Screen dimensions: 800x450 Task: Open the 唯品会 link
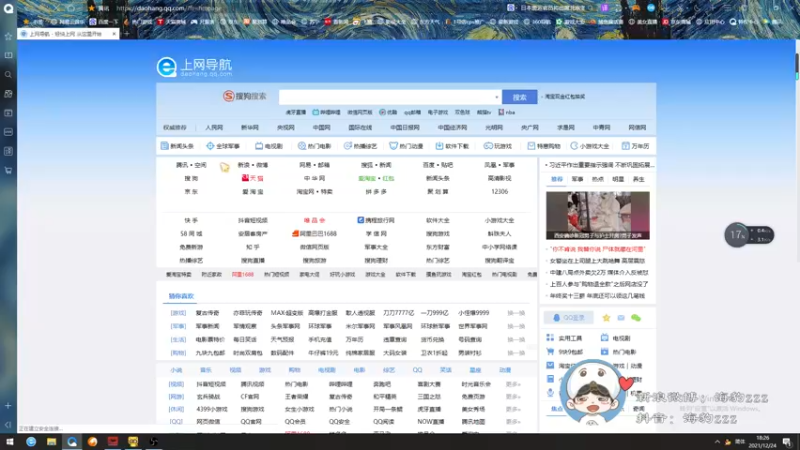pos(314,220)
